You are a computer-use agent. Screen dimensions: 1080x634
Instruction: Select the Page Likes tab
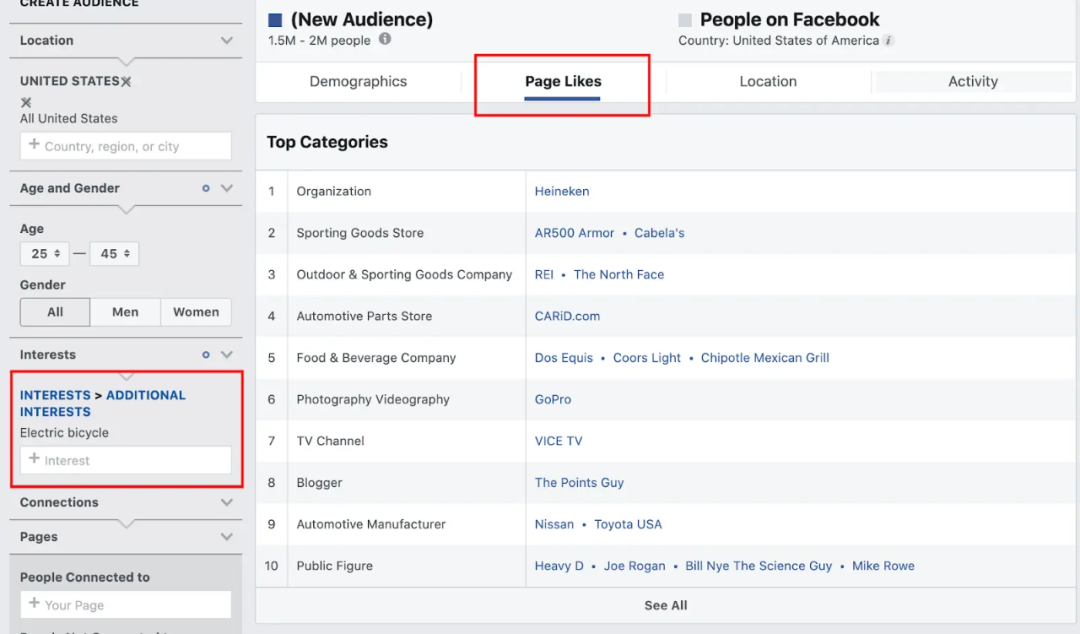pos(563,81)
